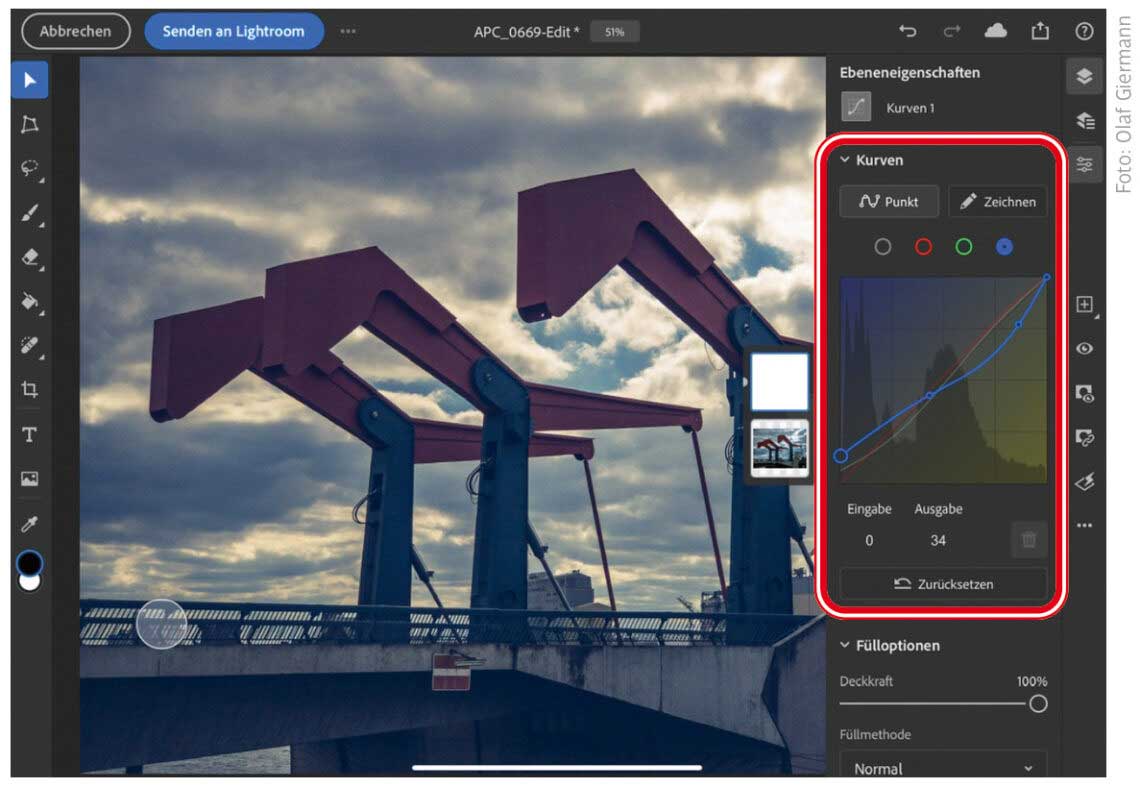The height and width of the screenshot is (787, 1140).
Task: Open the Füllmethode Normal dropdown
Action: (943, 768)
